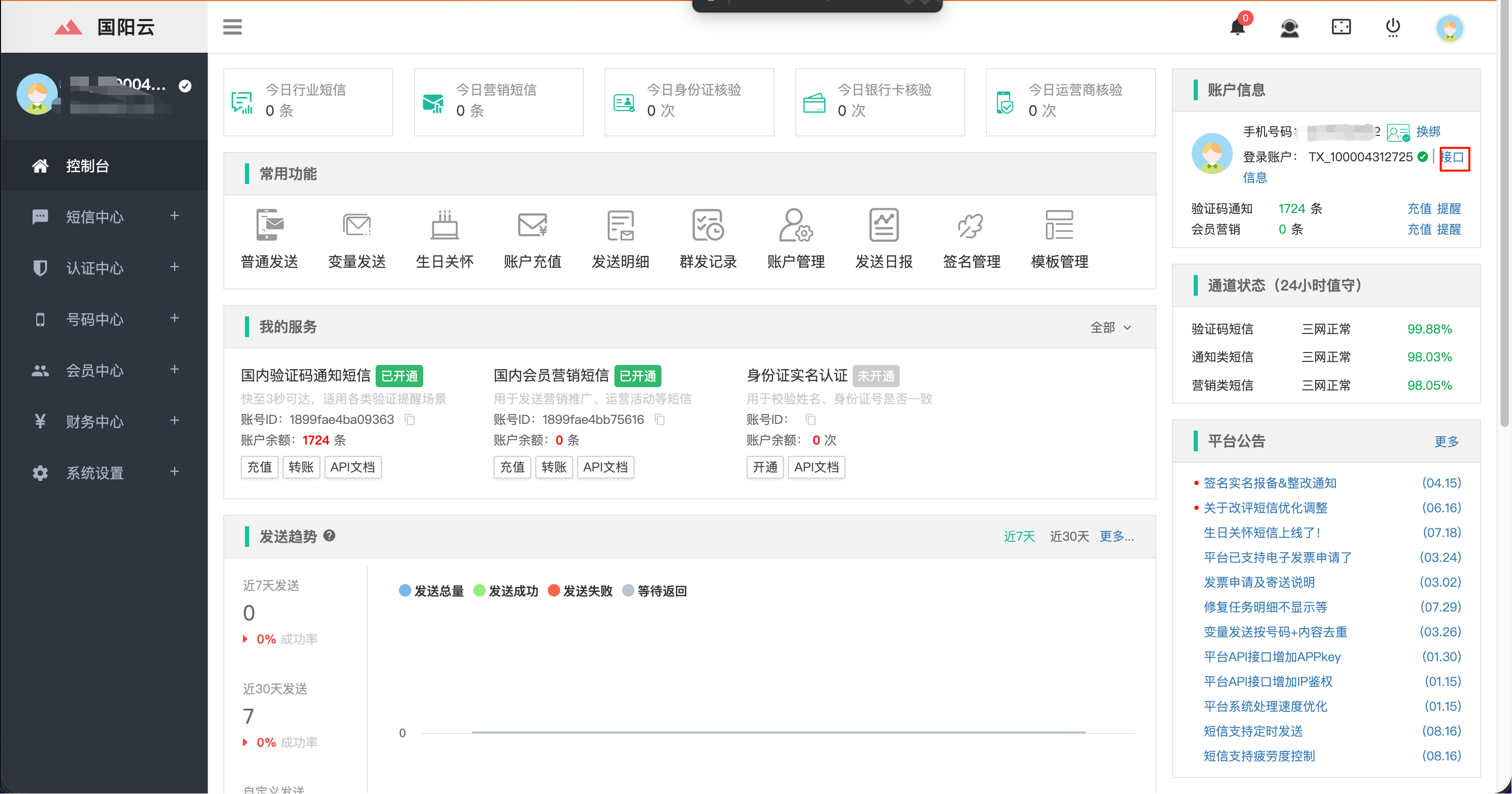Expand 认证中心 sidebar menu
Image resolution: width=1512 pixels, height=794 pixels.
(104, 268)
